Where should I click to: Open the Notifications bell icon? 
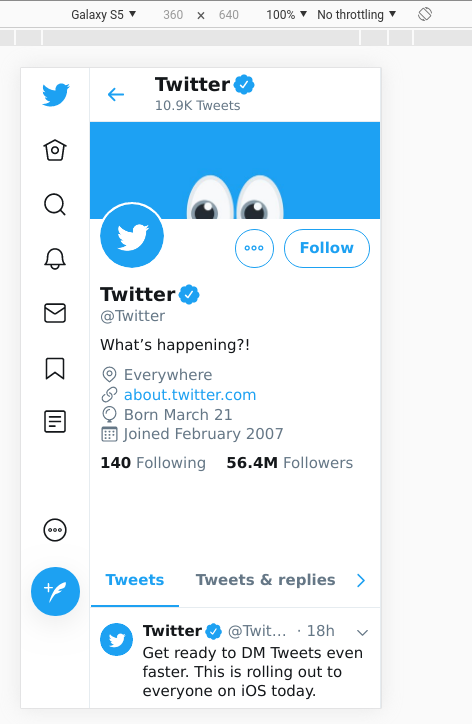[55, 259]
